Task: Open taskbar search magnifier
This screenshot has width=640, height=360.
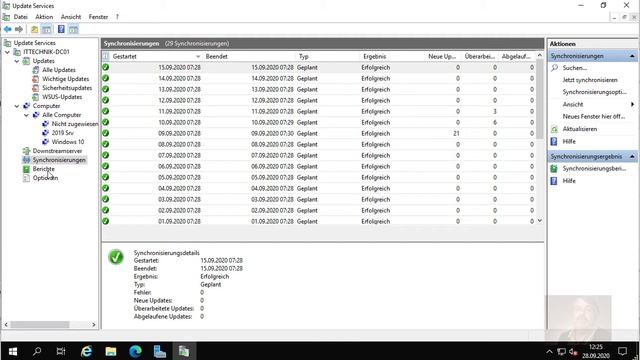Action: click(x=37, y=351)
